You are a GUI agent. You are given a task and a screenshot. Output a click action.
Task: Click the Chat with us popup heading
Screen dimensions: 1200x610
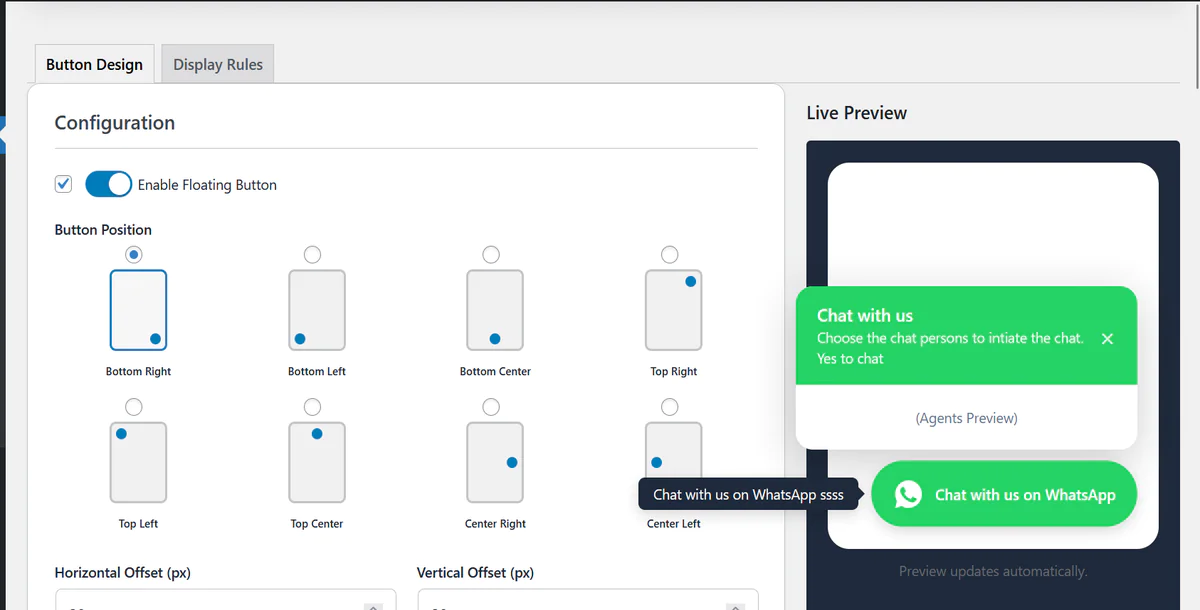point(865,315)
